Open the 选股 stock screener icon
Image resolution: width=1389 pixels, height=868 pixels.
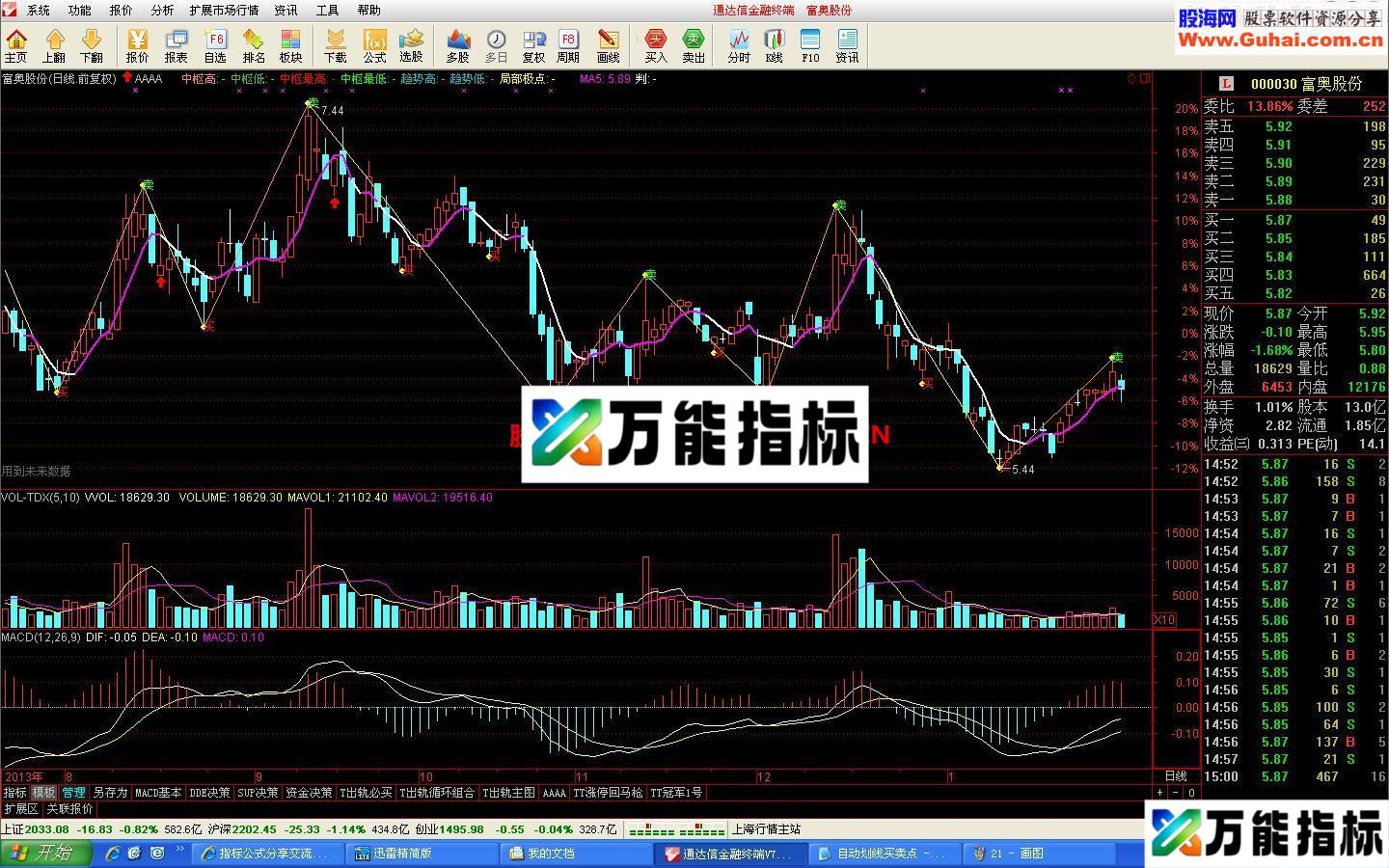tap(412, 44)
